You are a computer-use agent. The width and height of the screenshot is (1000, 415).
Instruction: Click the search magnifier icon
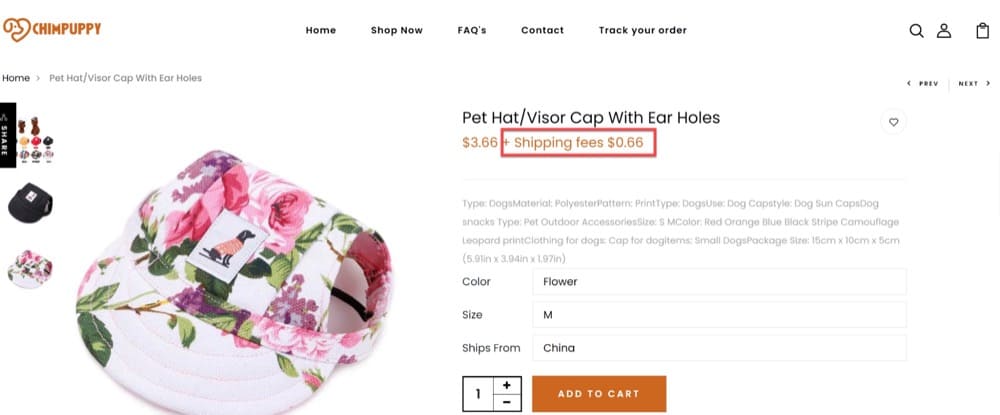pyautogui.click(x=916, y=30)
